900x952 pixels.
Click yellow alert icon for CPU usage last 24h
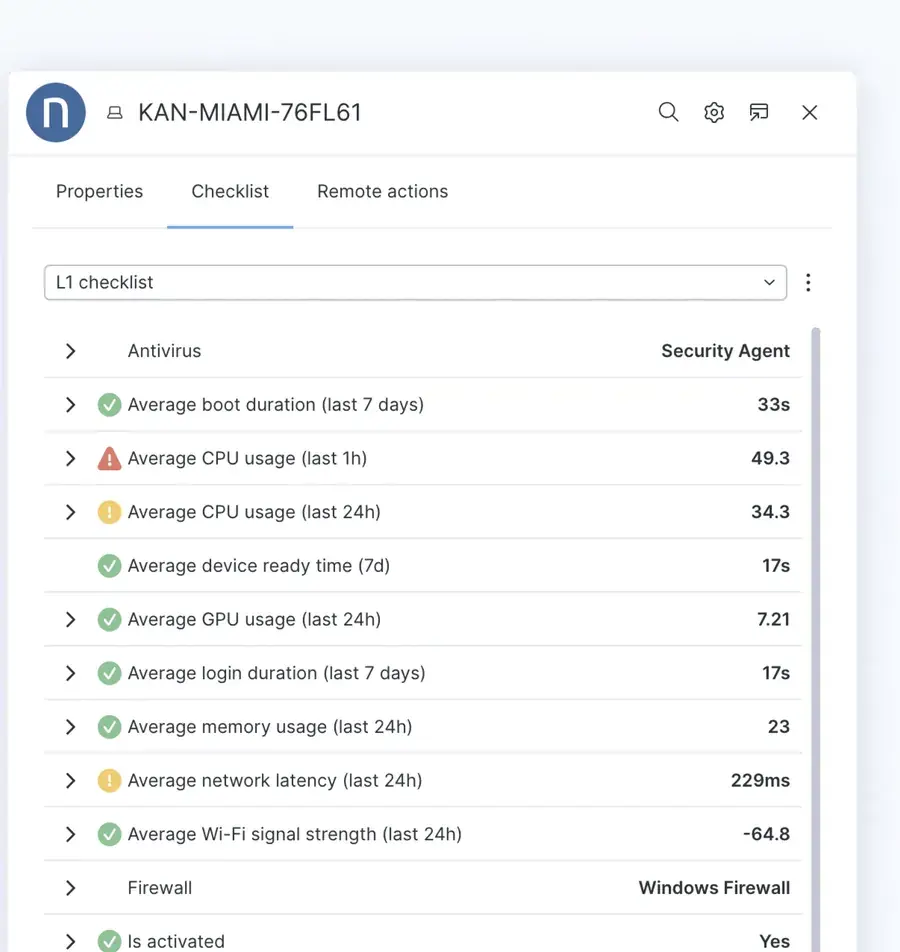109,512
